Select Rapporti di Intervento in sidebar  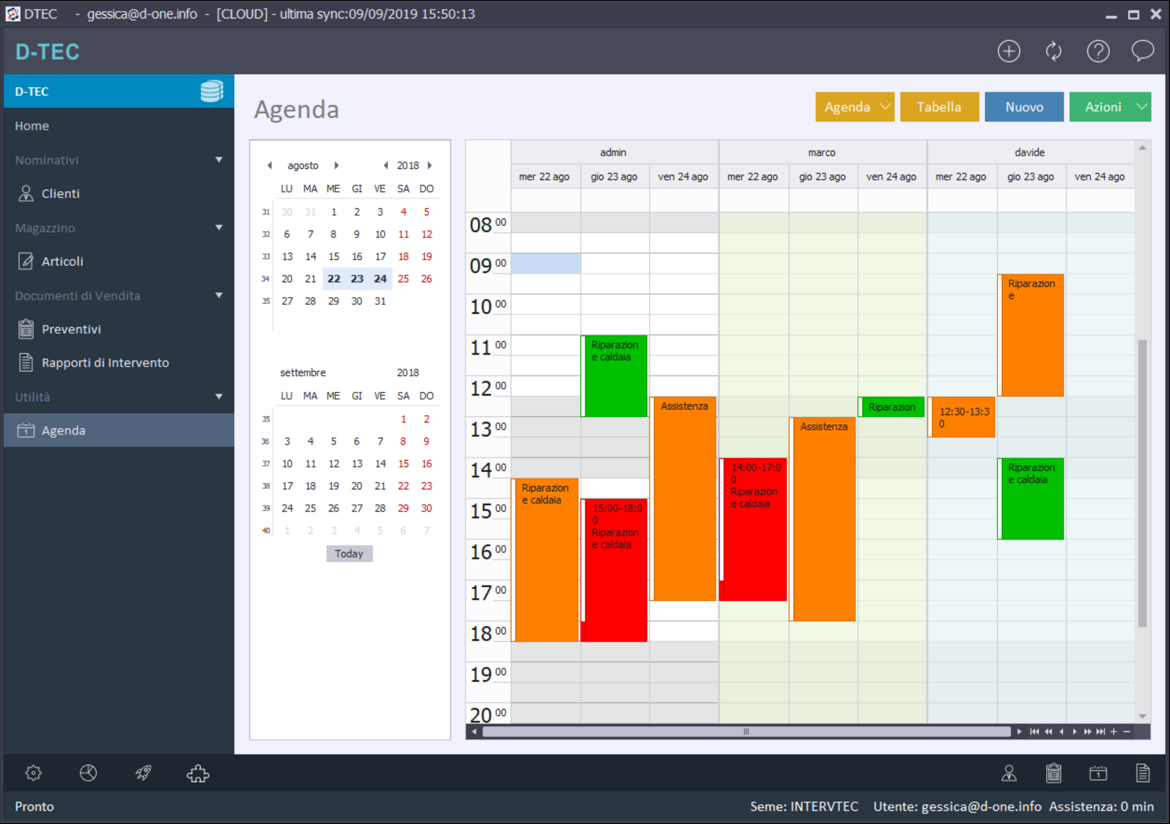point(105,363)
